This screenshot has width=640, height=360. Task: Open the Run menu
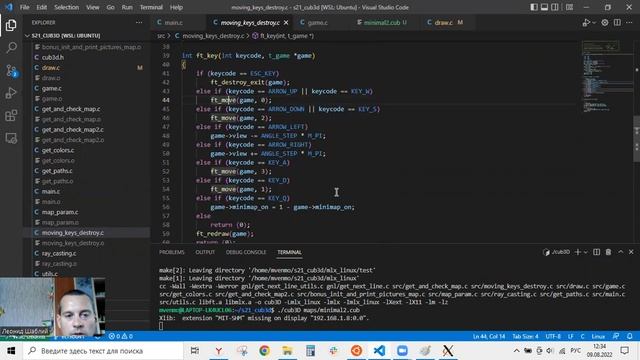127,7
